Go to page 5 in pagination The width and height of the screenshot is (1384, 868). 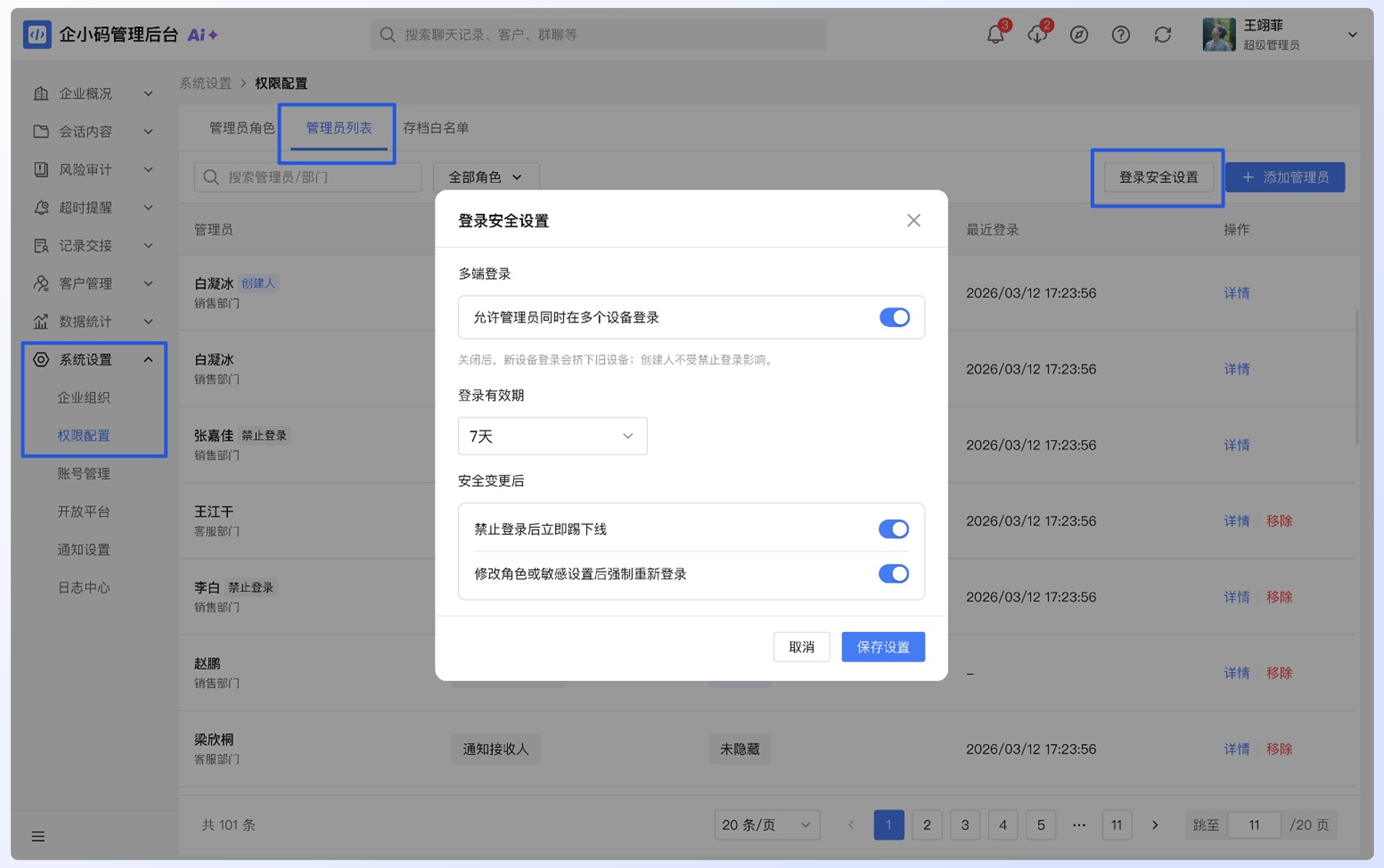(1041, 825)
